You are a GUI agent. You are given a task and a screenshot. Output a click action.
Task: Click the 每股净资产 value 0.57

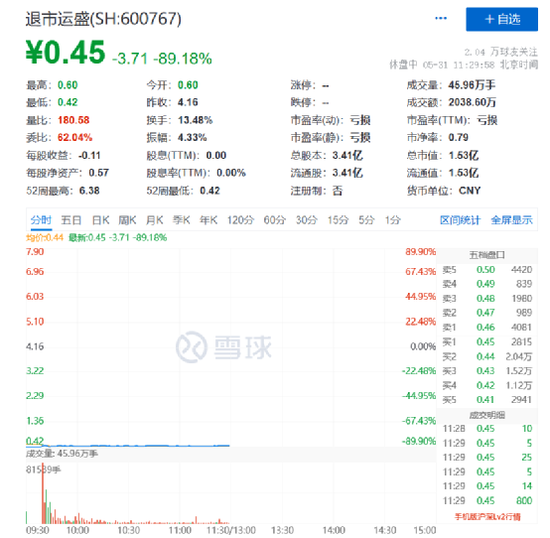[99, 173]
